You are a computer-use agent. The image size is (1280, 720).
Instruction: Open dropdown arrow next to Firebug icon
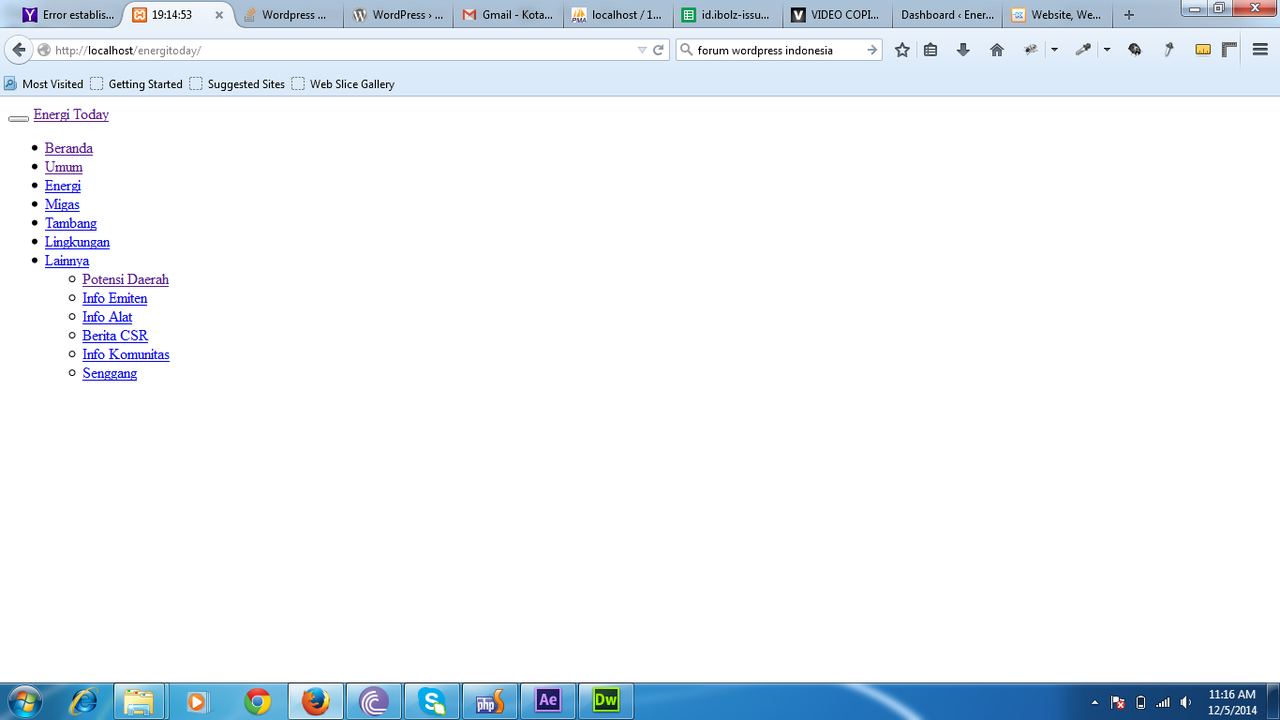[x=1054, y=50]
